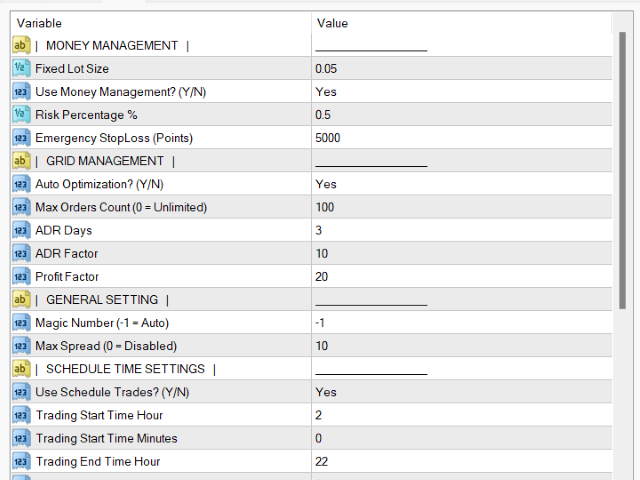Open the Use Schedule Trades Yes value dropdown
Image resolution: width=640 pixels, height=480 pixels.
point(462,392)
